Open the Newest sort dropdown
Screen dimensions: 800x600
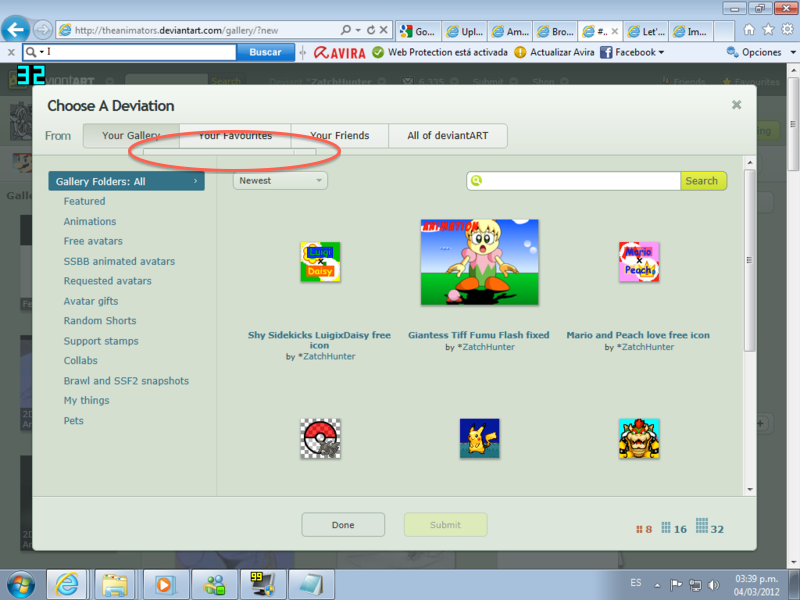coord(280,181)
